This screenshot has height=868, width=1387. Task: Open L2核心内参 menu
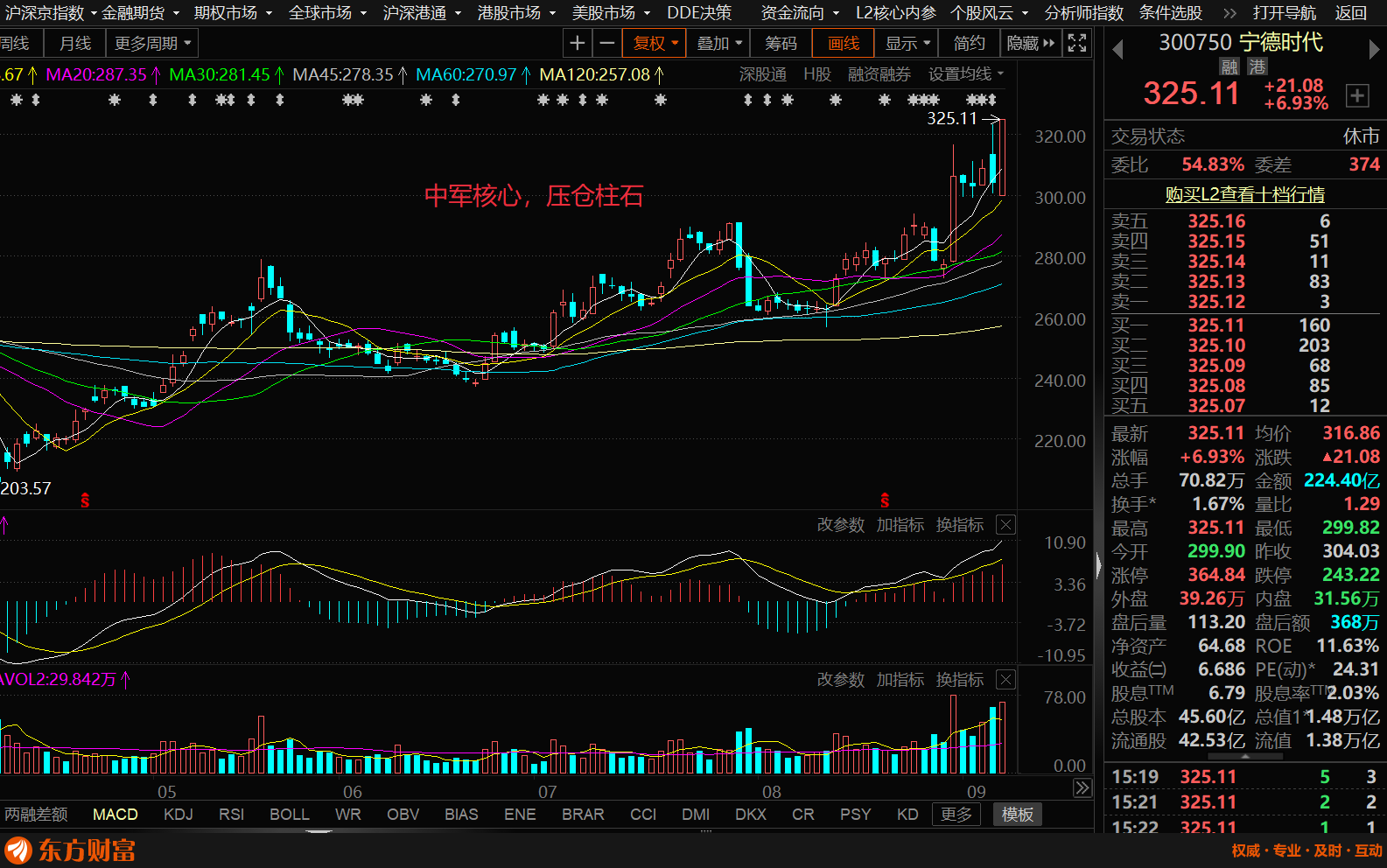point(896,13)
